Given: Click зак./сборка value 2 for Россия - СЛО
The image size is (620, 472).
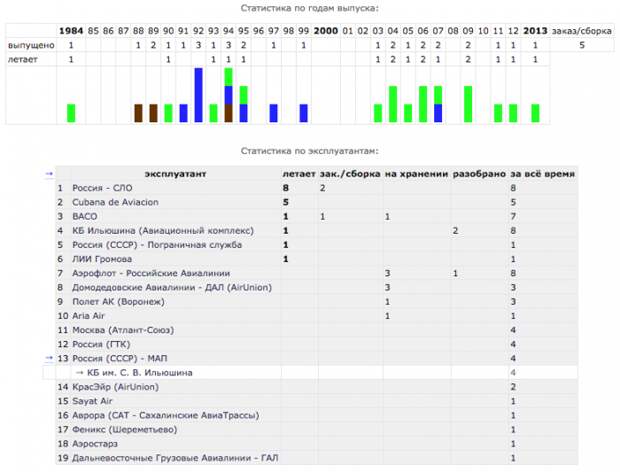Looking at the screenshot, I should tap(323, 188).
